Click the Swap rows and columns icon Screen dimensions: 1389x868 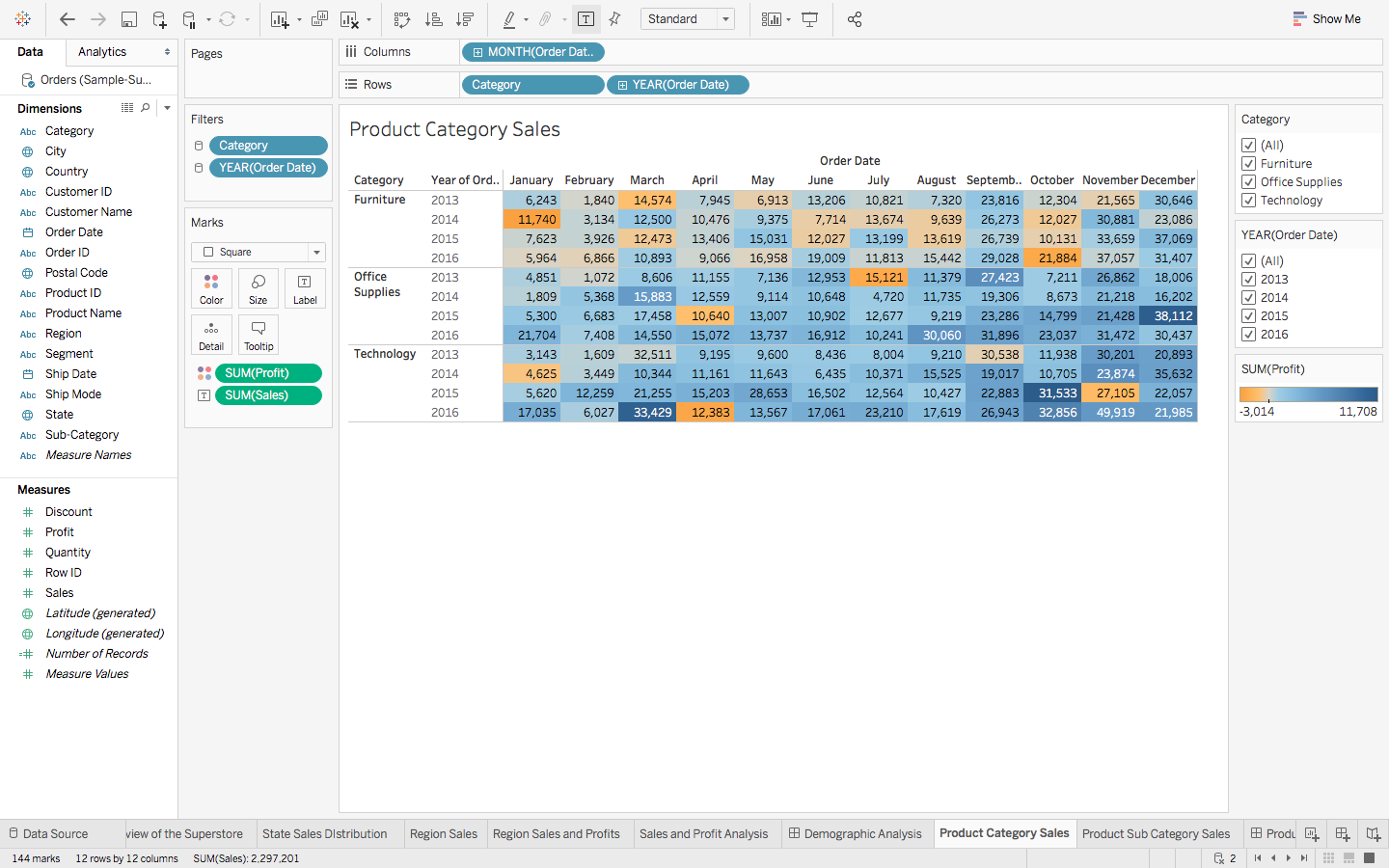[x=402, y=19]
